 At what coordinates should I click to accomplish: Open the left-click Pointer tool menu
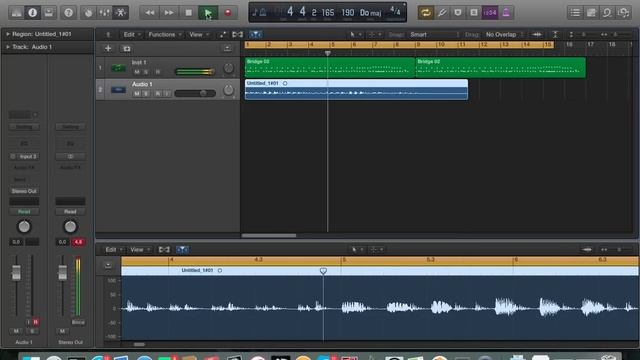[x=355, y=35]
